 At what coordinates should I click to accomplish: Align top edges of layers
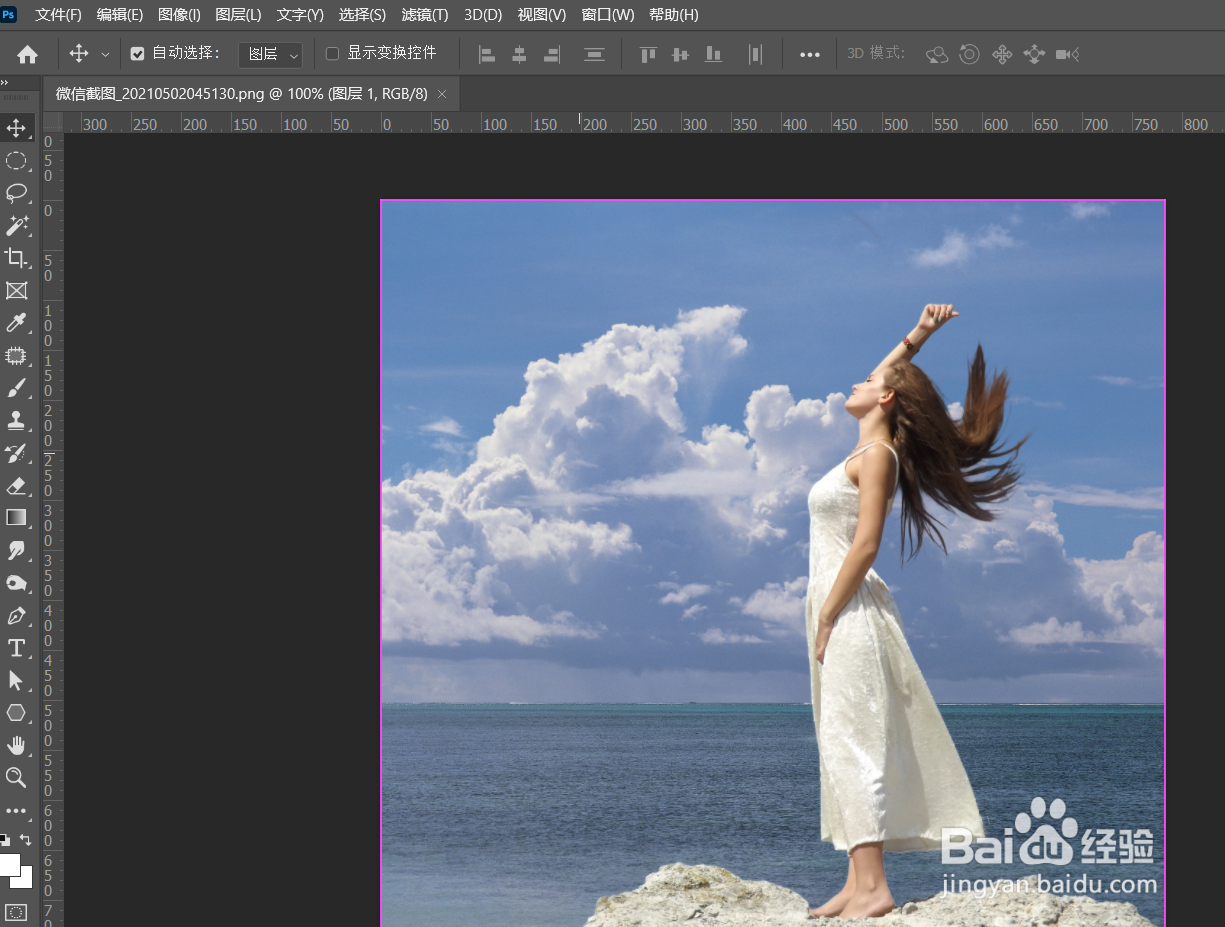648,54
